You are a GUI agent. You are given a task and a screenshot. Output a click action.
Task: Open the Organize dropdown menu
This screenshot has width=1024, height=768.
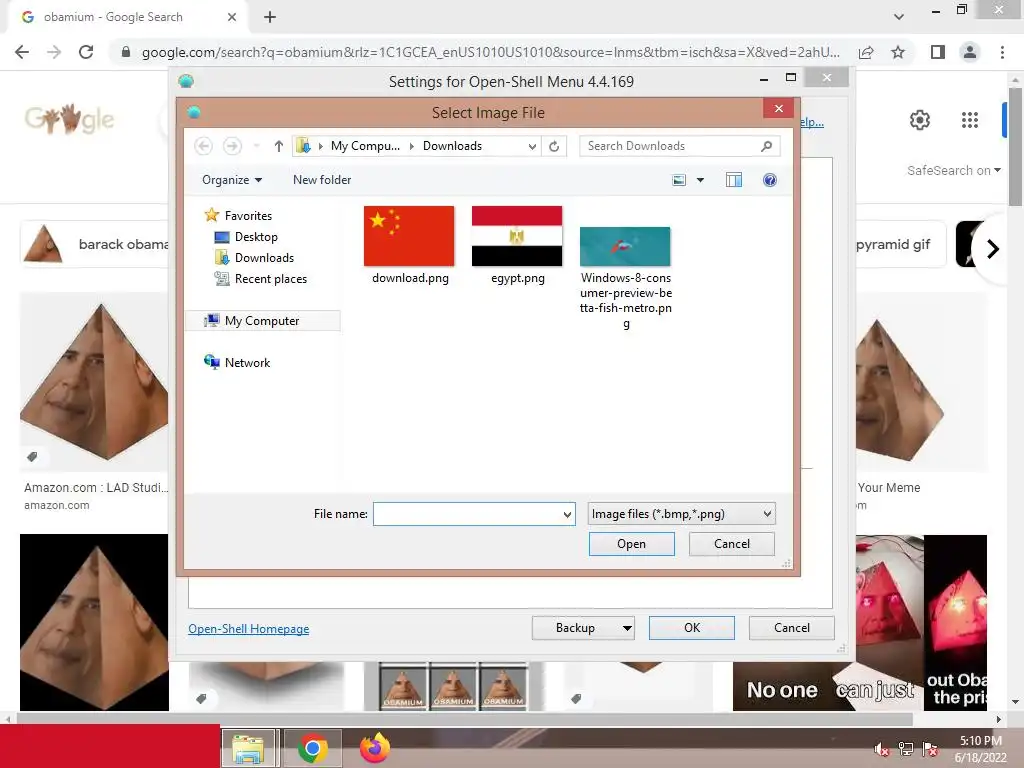(x=232, y=180)
